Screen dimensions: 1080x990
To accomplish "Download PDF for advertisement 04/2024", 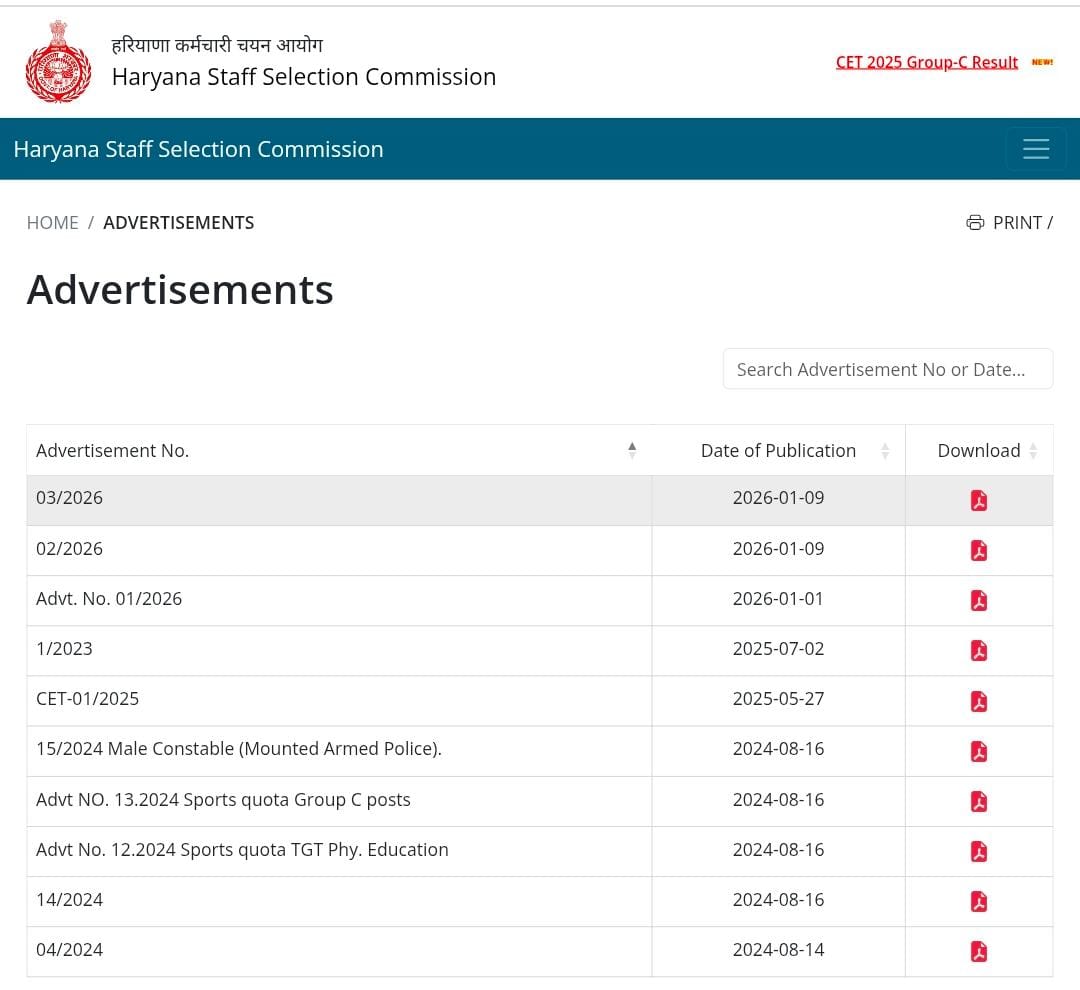I will (x=978, y=951).
